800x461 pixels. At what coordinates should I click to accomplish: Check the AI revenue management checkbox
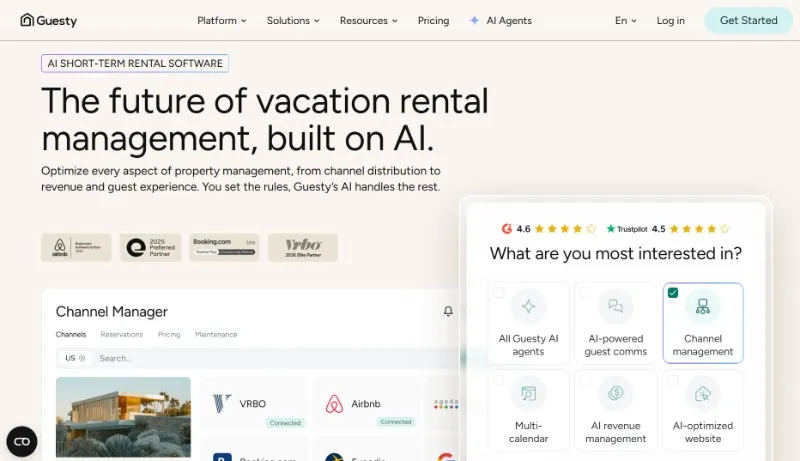(585, 380)
